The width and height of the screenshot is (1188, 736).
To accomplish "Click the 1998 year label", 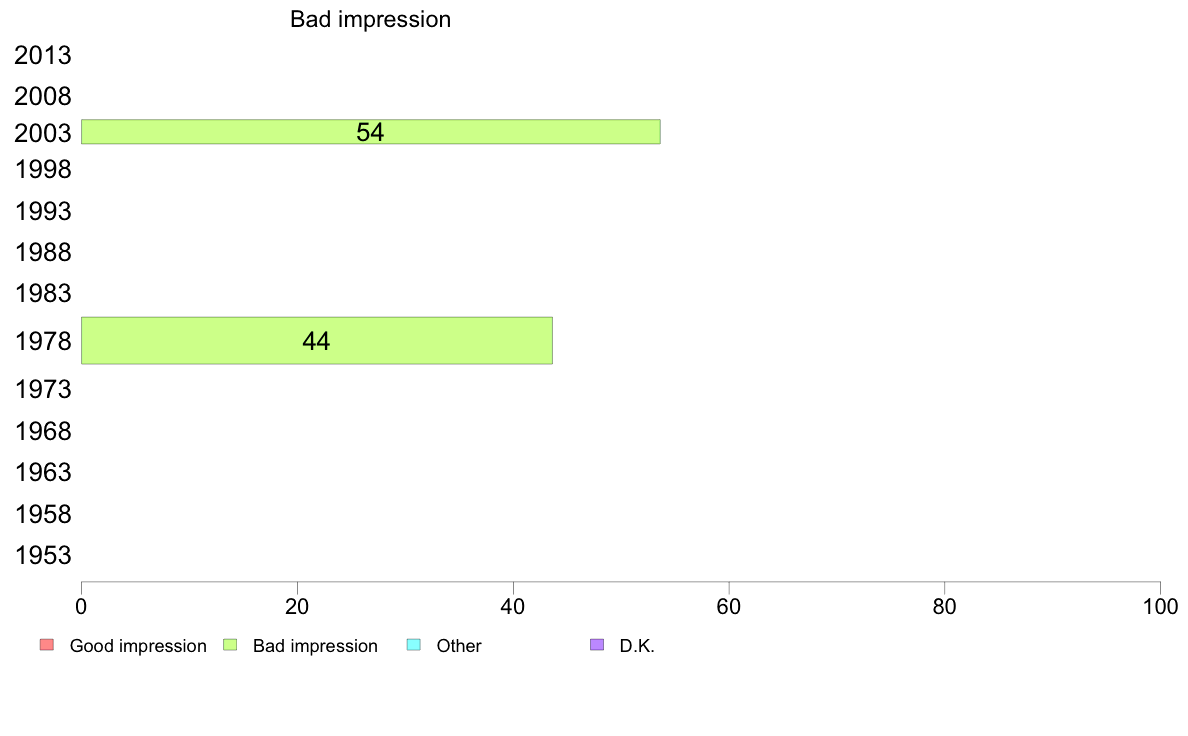I will (x=43, y=169).
